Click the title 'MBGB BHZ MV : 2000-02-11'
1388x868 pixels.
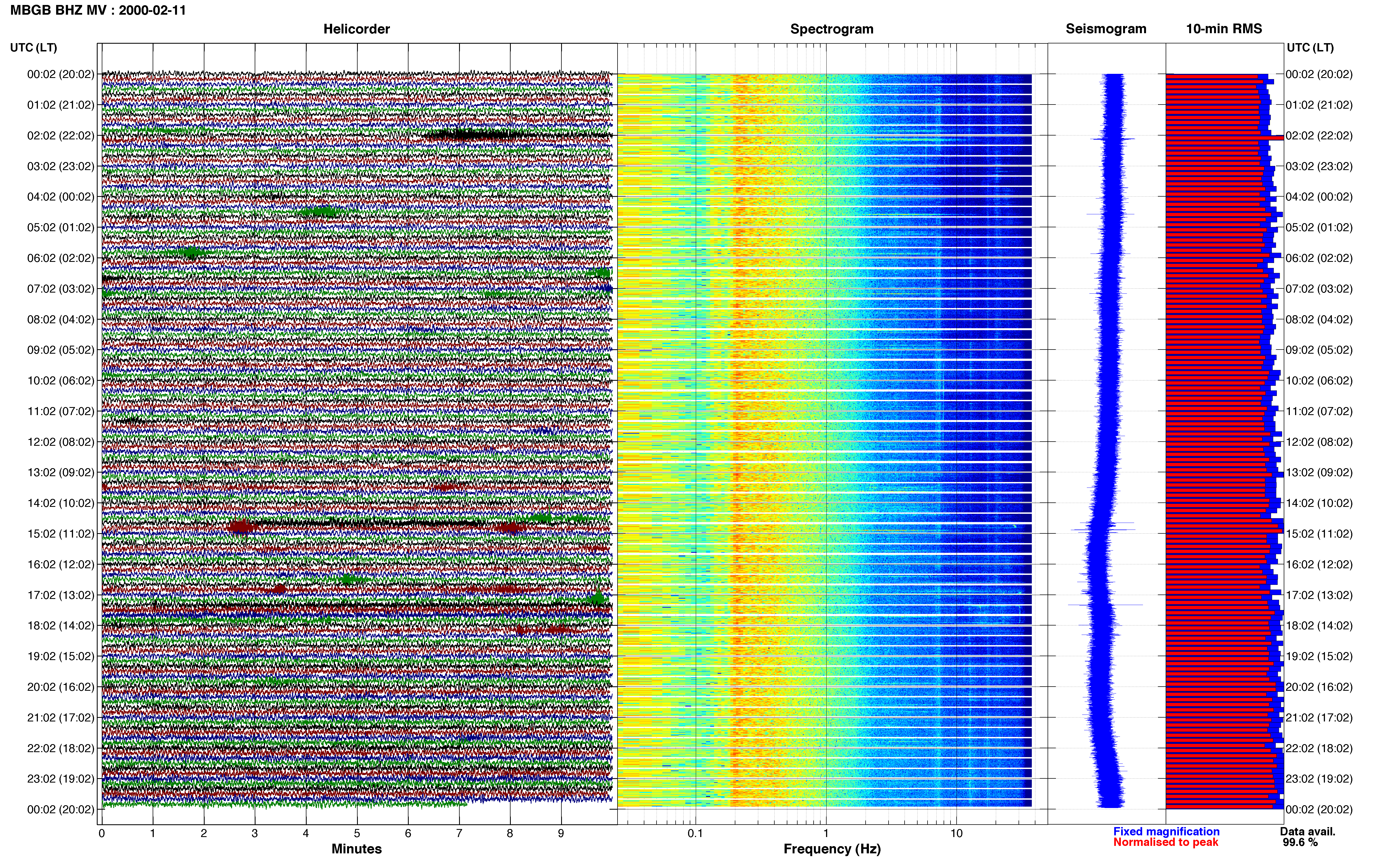point(98,10)
